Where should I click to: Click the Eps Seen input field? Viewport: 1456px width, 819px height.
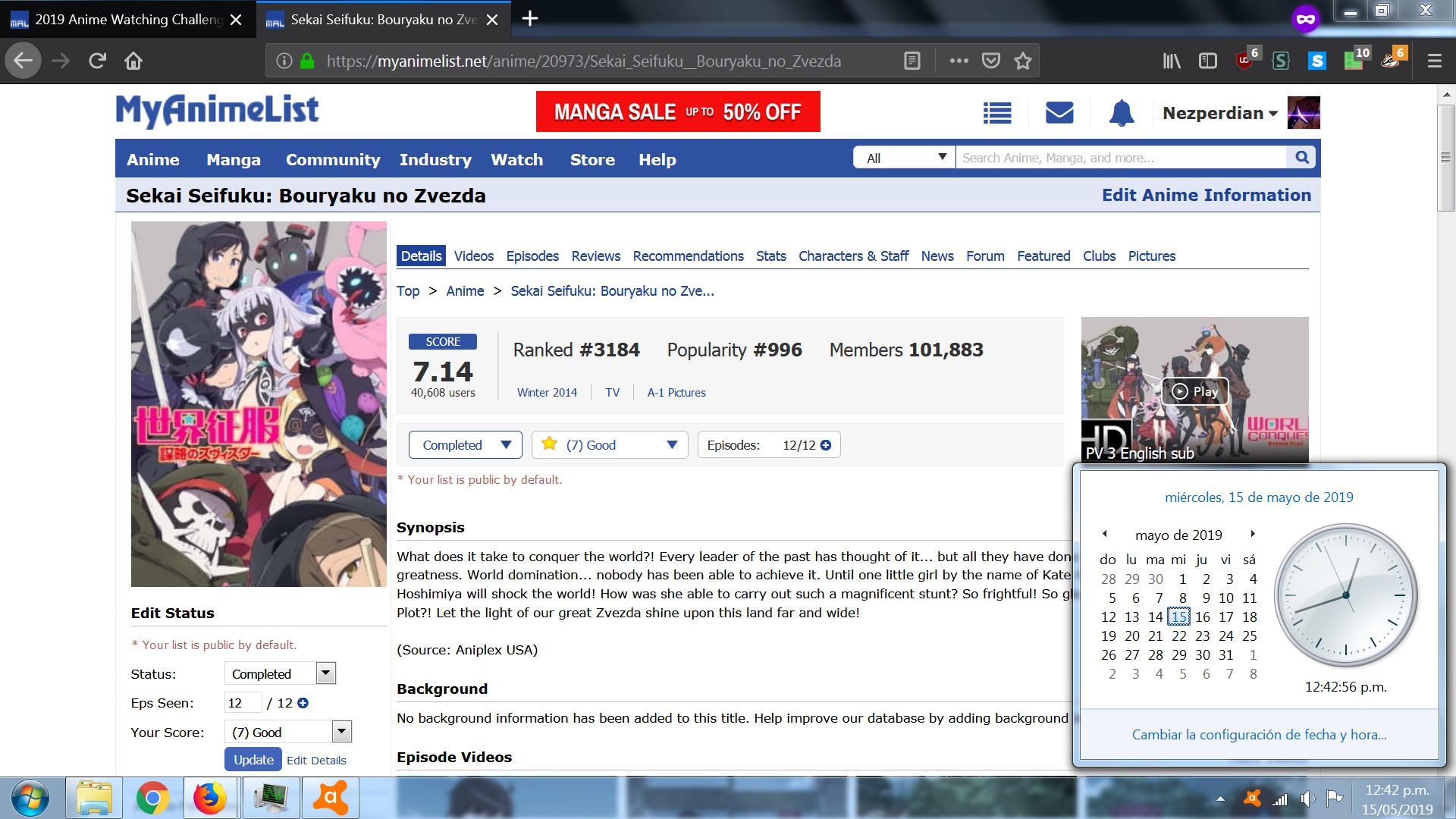[x=243, y=703]
